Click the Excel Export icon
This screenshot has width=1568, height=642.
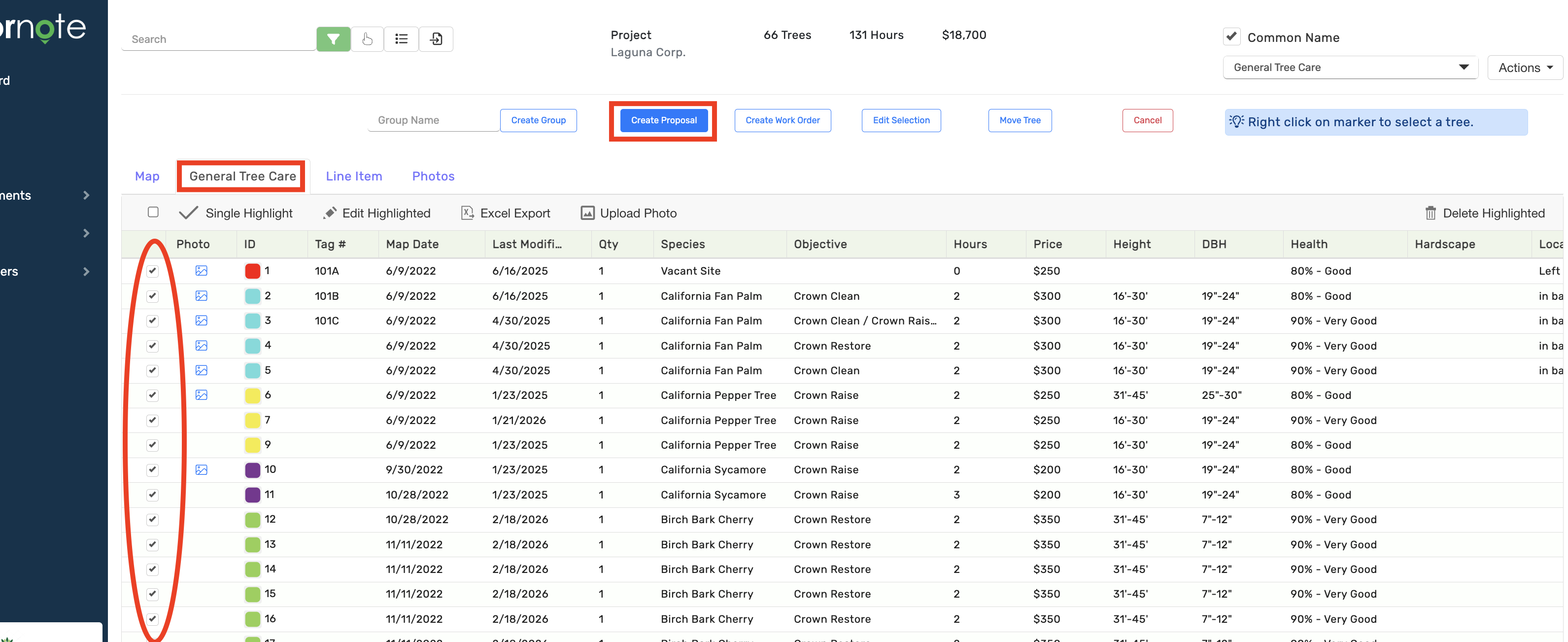[x=468, y=213]
